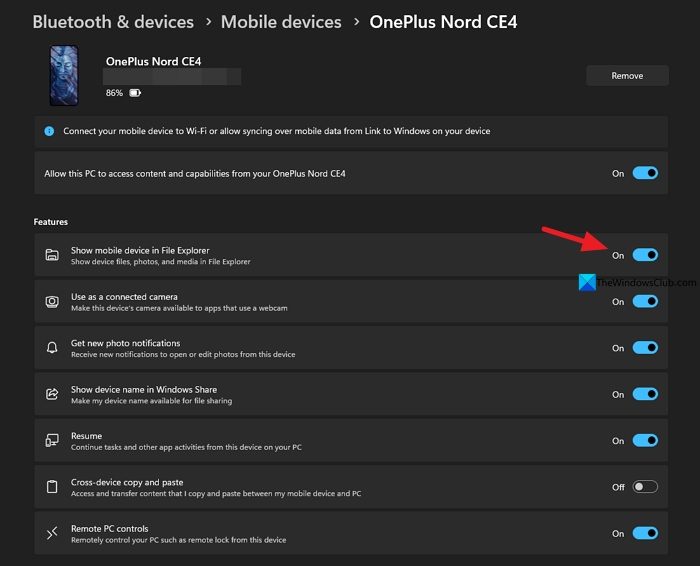This screenshot has height=566, width=700.
Task: Click the Windows Share icon
Action: pos(52,394)
